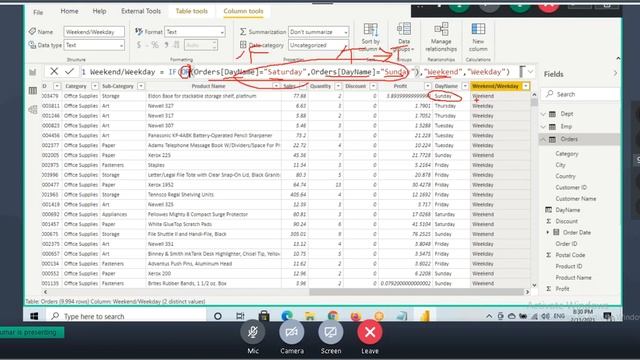The image size is (640, 360).
Task: Open the Sort by column tool
Action: 371,37
